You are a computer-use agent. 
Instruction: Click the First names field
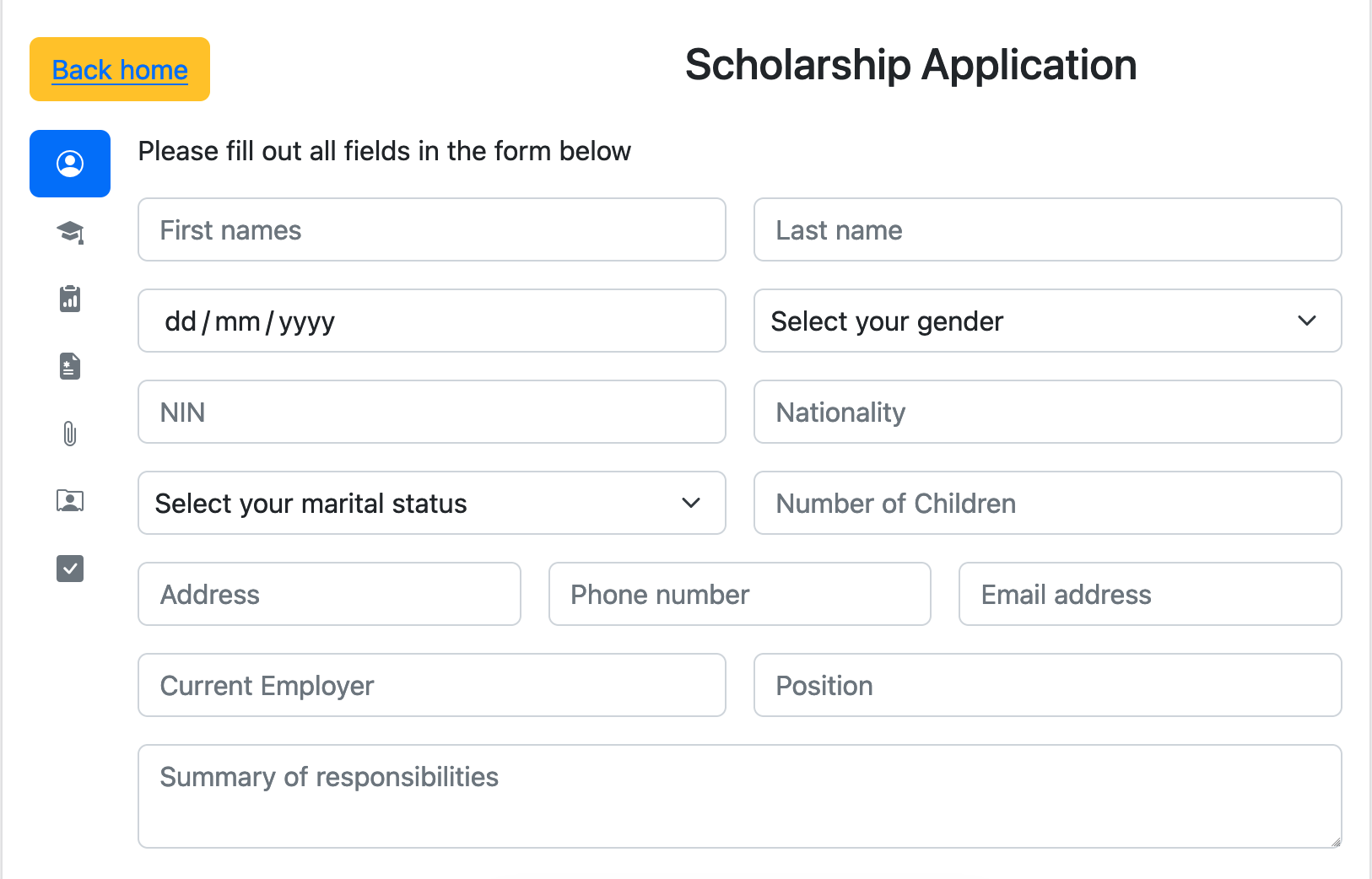coord(431,229)
